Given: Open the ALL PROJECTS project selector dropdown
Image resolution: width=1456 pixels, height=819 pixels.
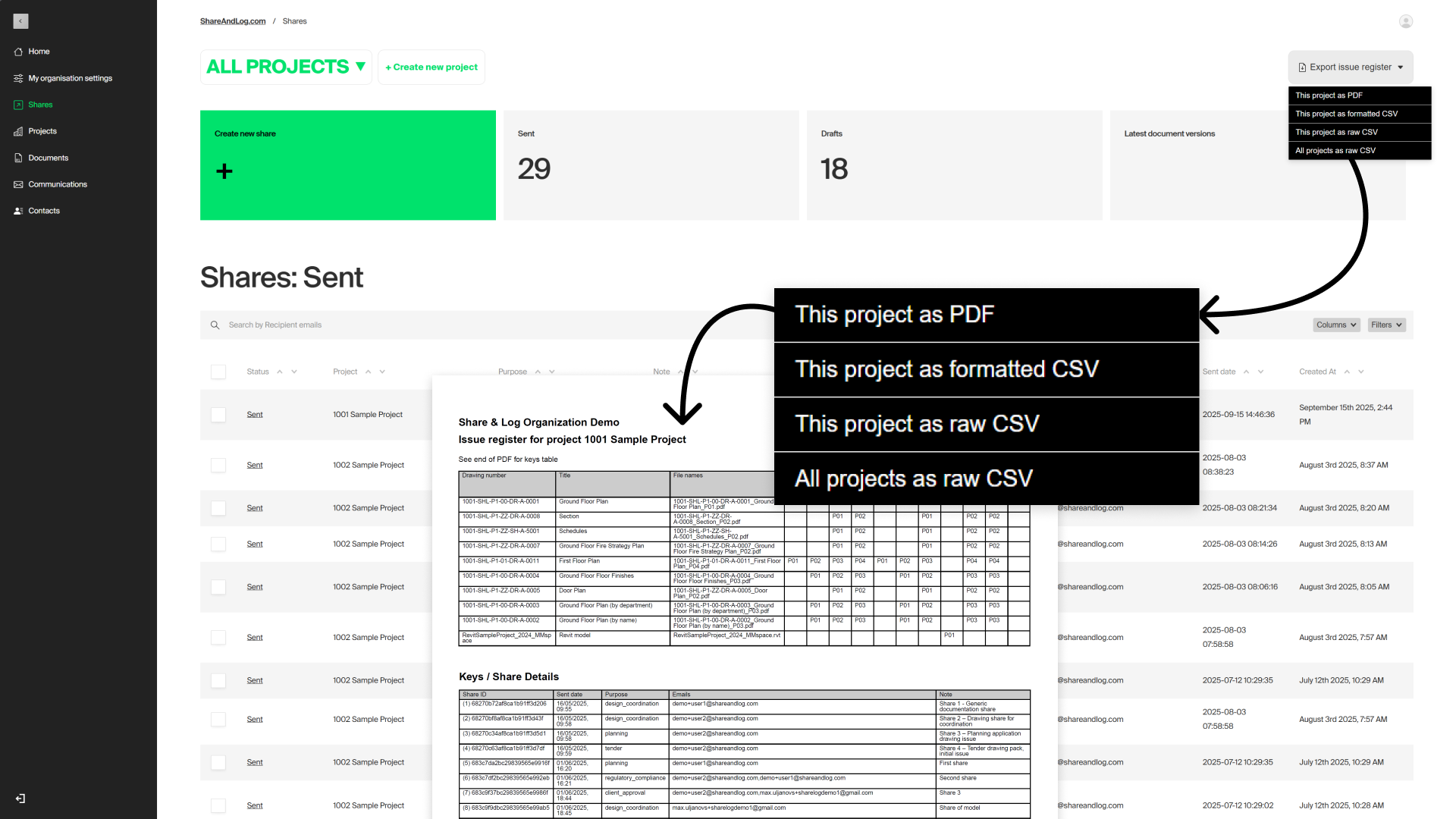Looking at the screenshot, I should pos(286,67).
